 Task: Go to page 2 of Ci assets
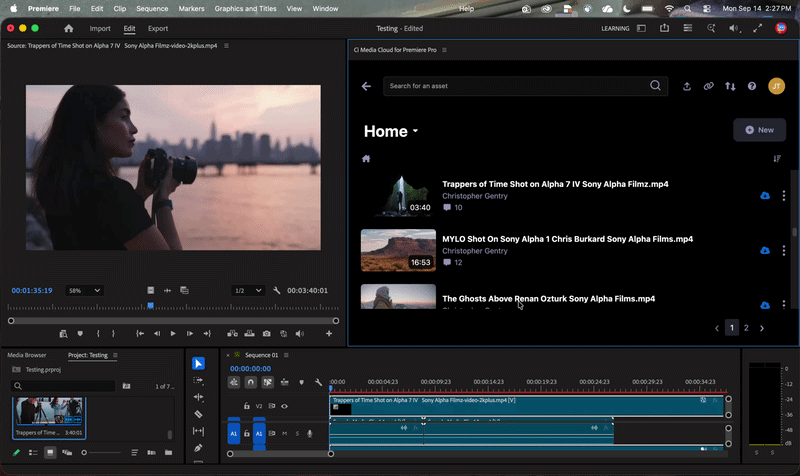coord(746,328)
